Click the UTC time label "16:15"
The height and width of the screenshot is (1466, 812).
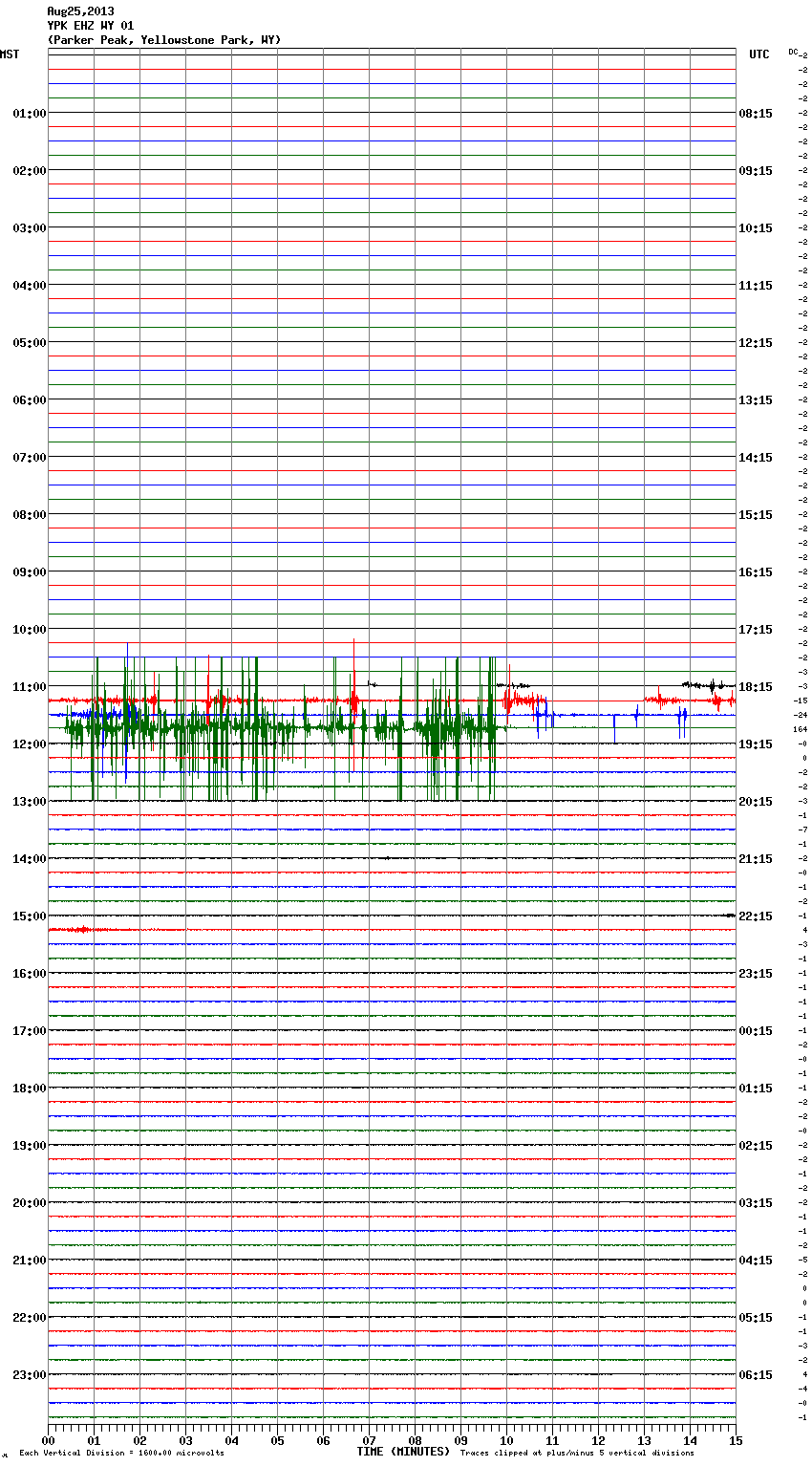[x=756, y=572]
